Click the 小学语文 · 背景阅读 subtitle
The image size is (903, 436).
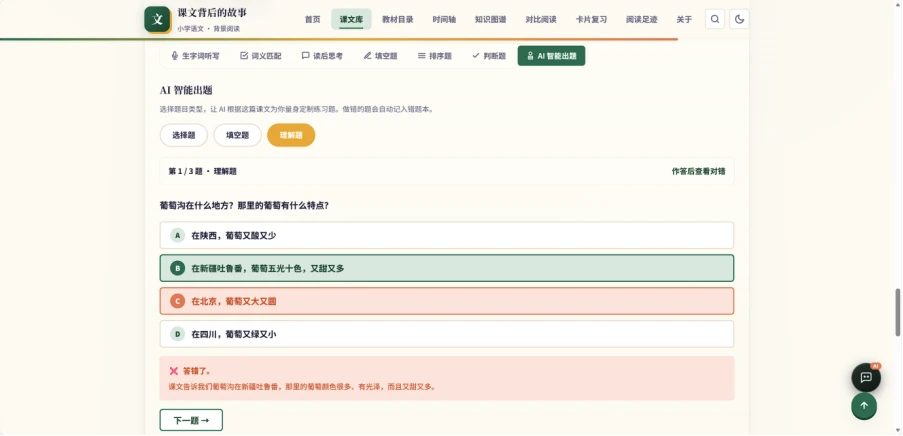pos(208,28)
